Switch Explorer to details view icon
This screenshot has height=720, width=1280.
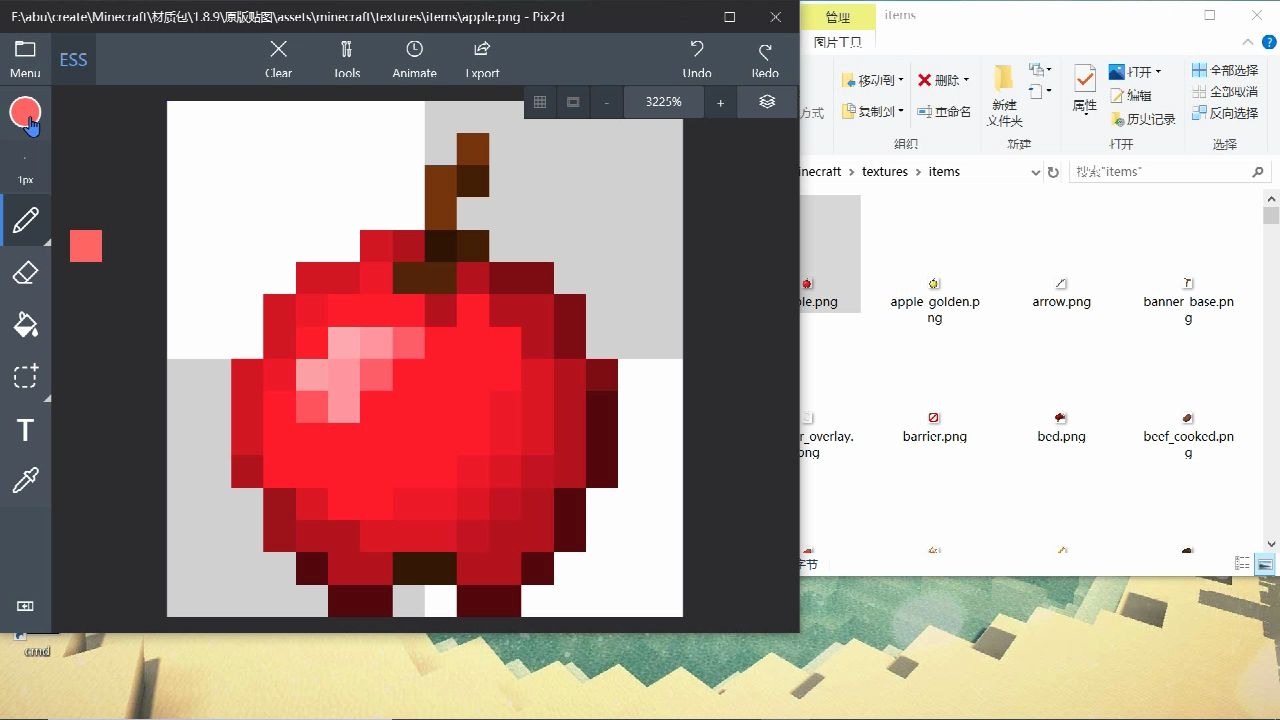coord(1242,565)
